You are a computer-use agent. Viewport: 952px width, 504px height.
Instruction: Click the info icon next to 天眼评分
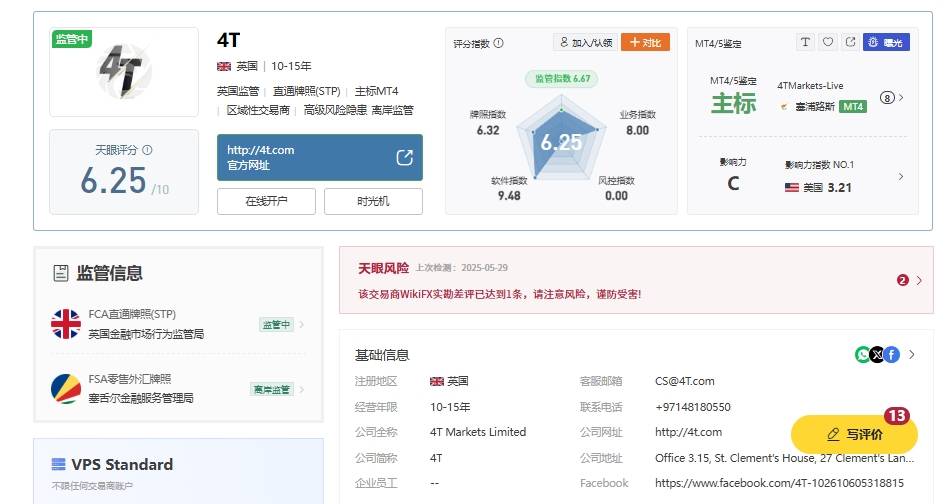148,150
